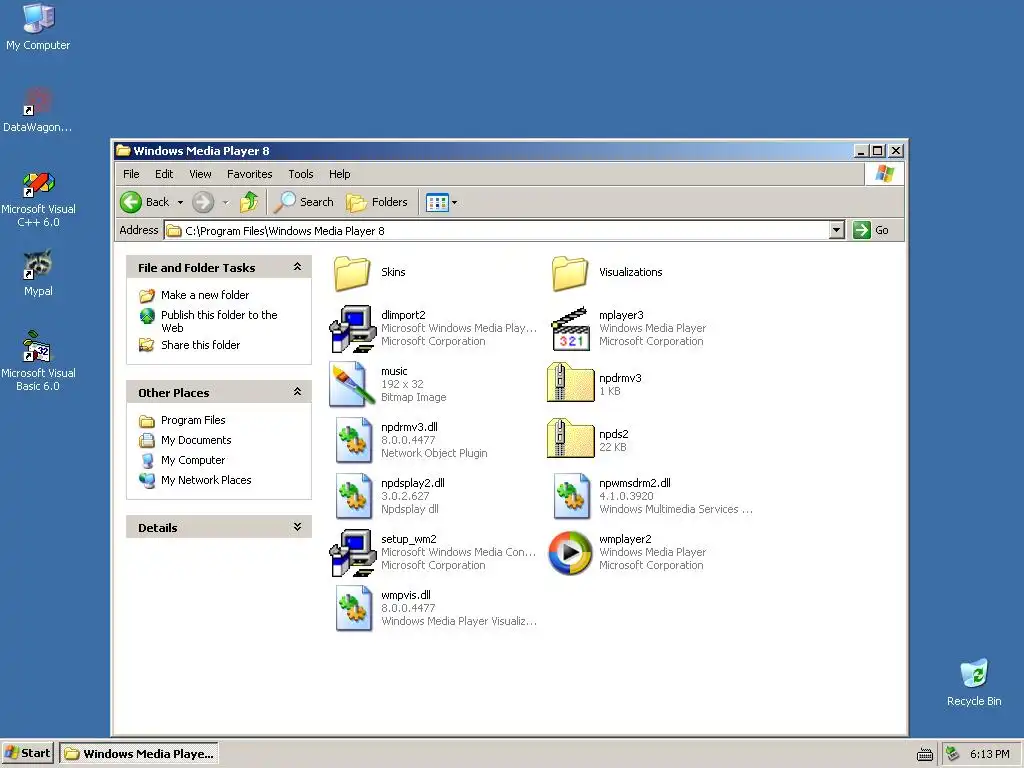Go to My Documents in Other Places
Viewport: 1024px width, 768px height.
tap(196, 440)
